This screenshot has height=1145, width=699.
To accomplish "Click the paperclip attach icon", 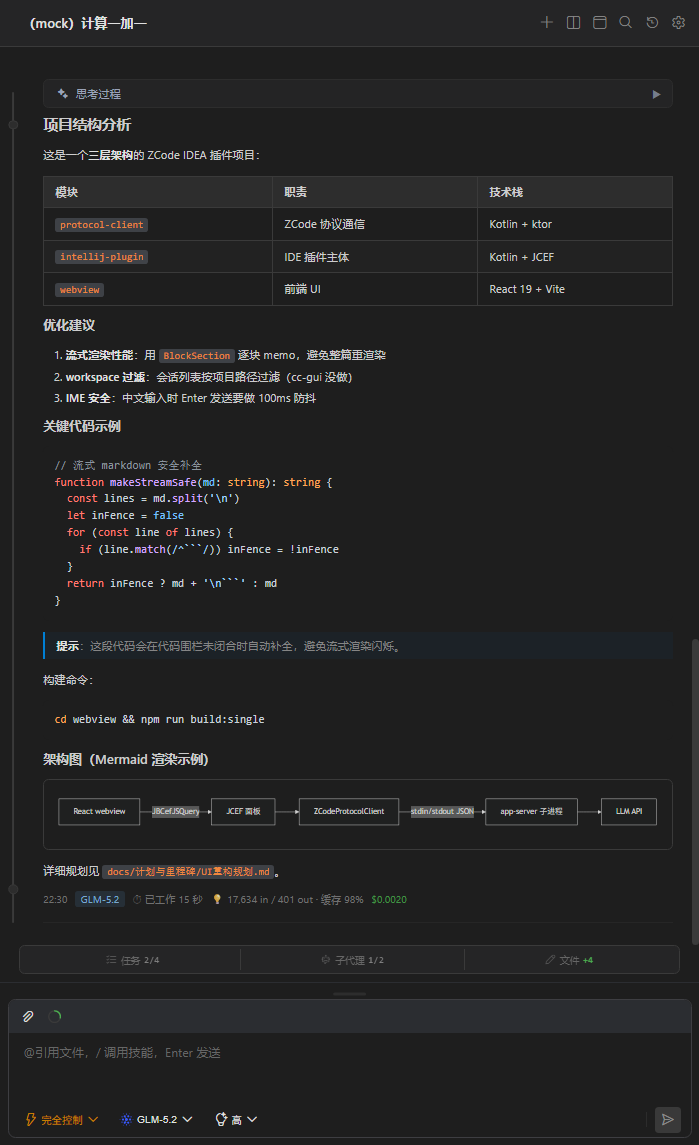I will tap(28, 1016).
